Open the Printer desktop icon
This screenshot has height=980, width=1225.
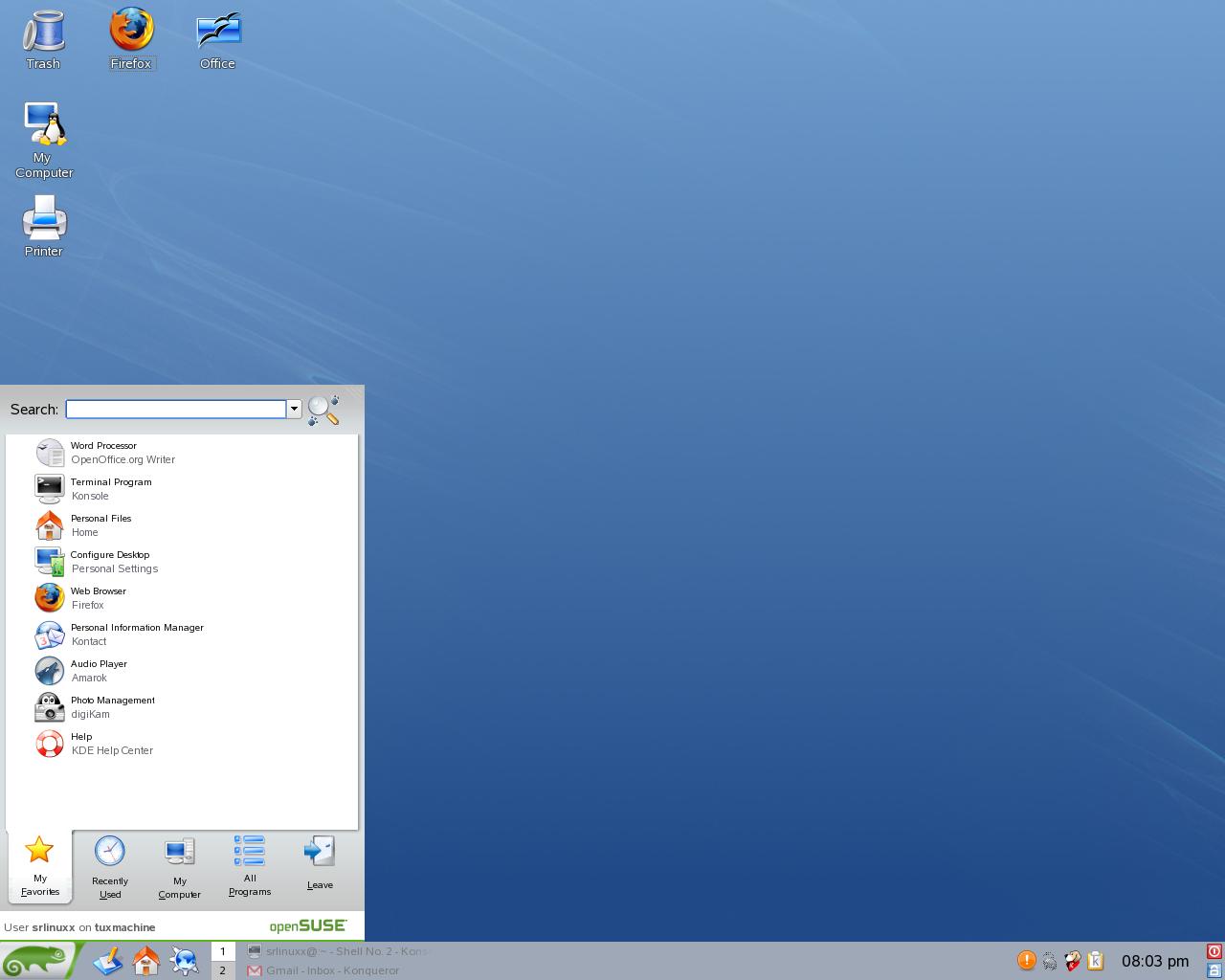click(x=44, y=226)
